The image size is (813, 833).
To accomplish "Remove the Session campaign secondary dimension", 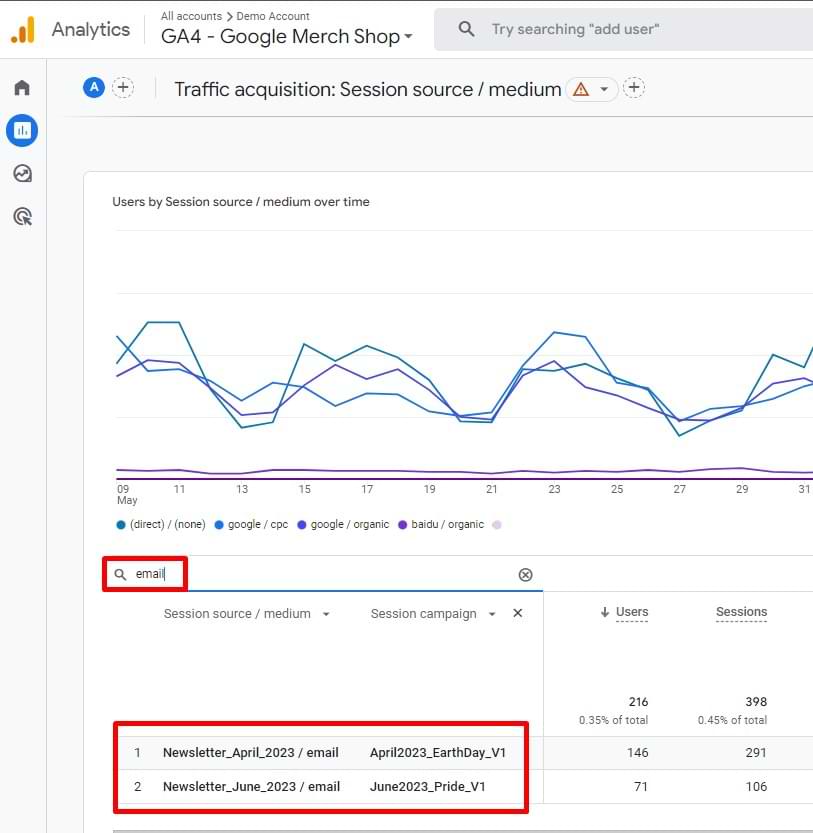I will click(x=518, y=613).
